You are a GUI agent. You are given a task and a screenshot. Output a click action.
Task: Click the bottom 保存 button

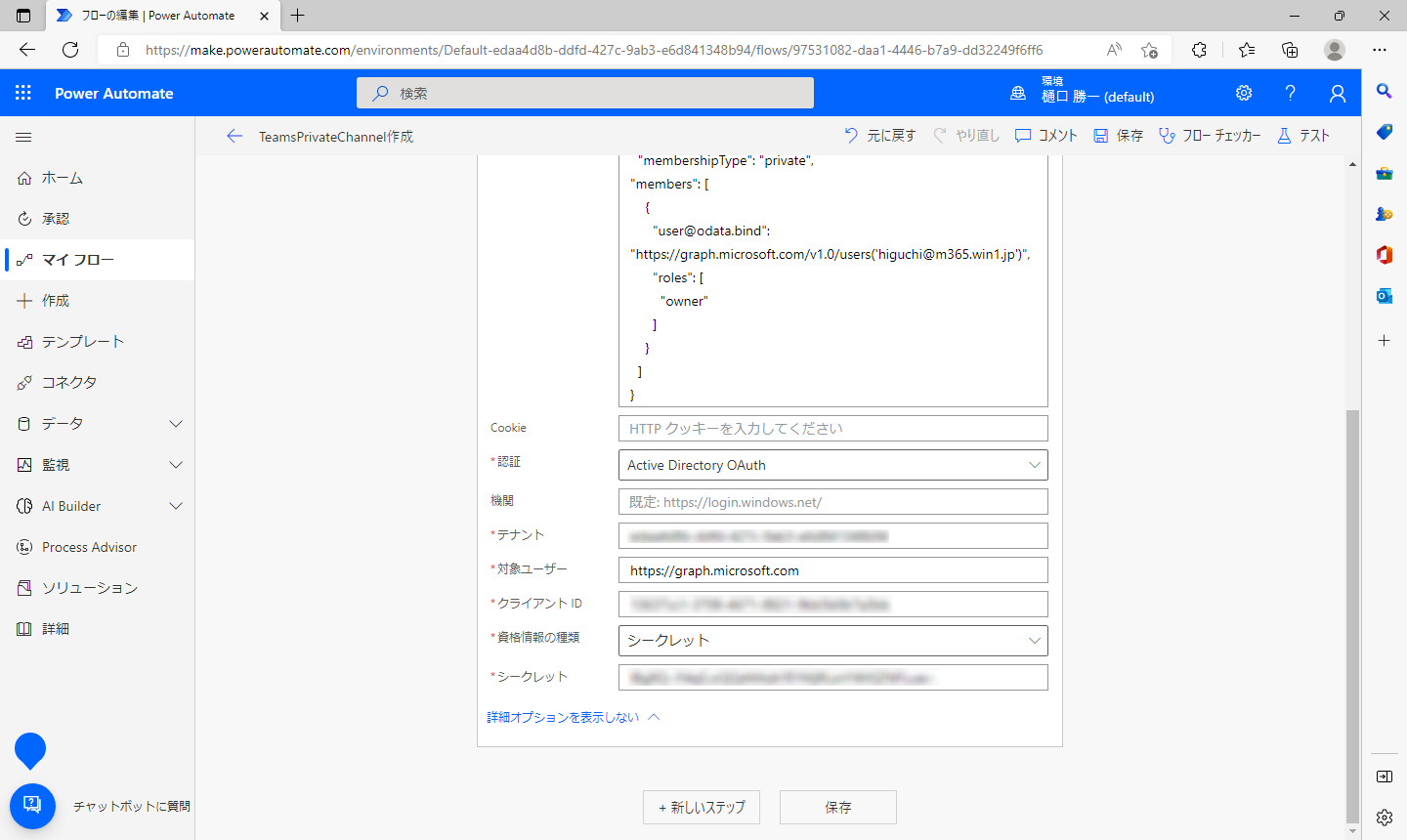[838, 807]
